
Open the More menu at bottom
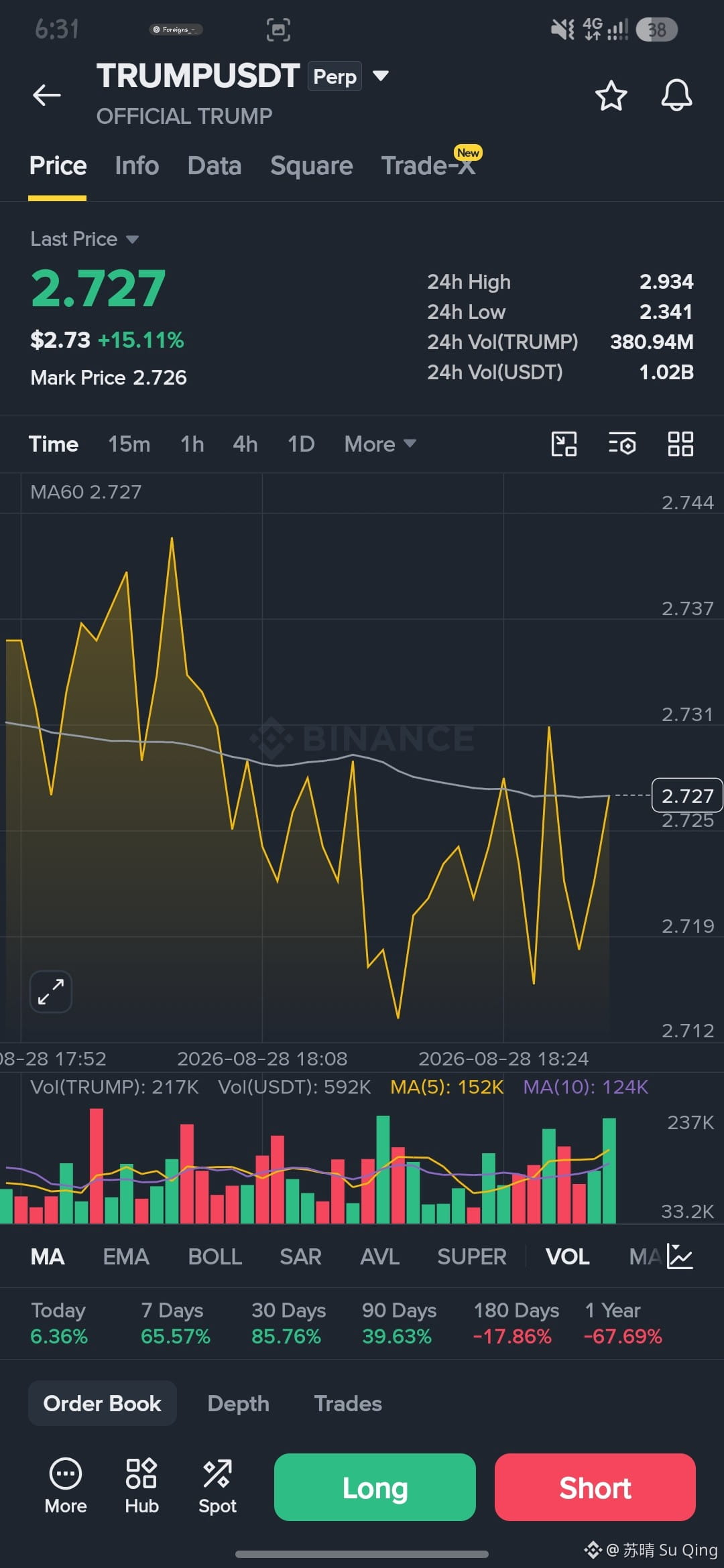(66, 1486)
